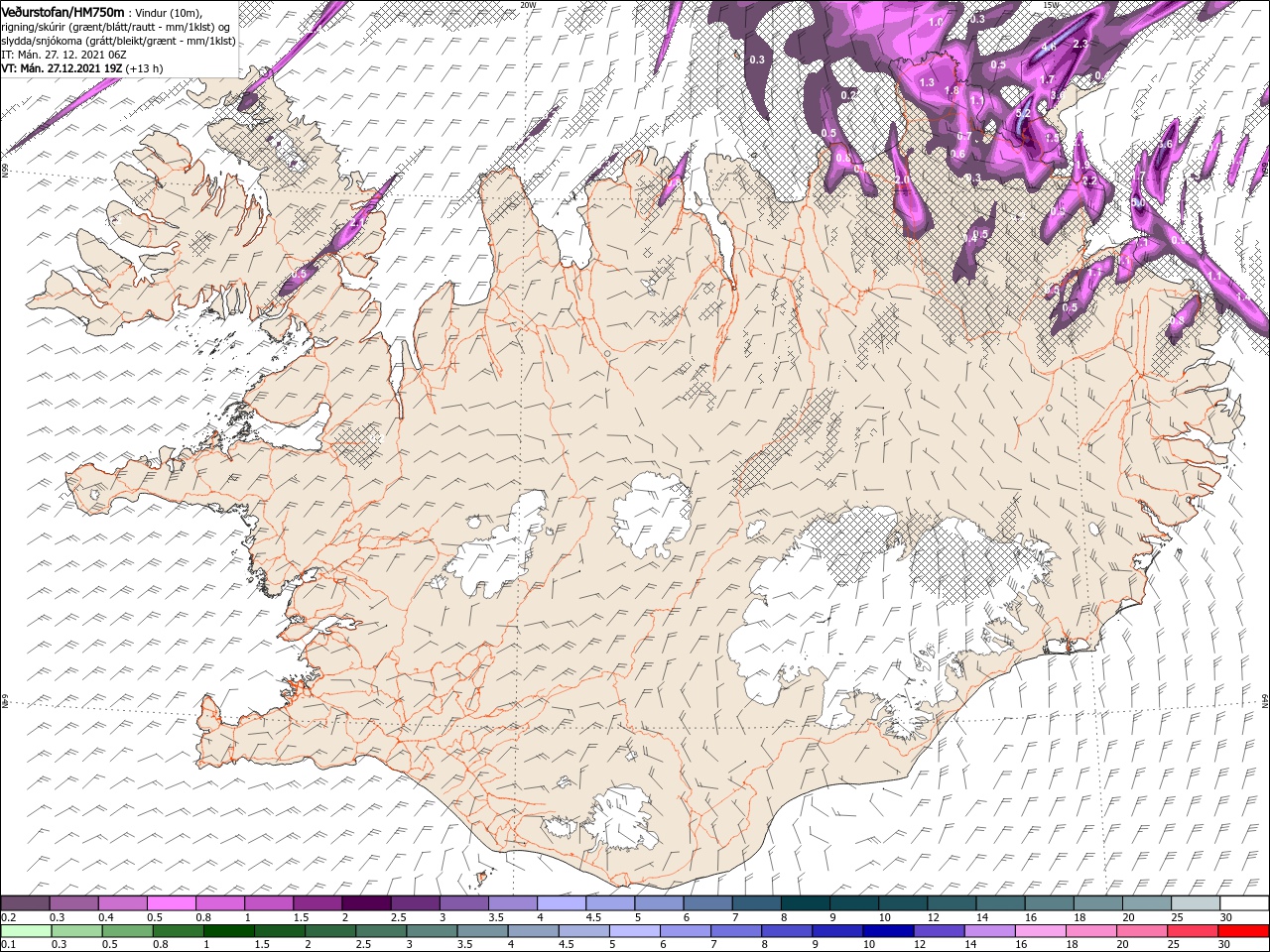Pick the dark purple 2 swatch, upper legend

click(x=366, y=902)
